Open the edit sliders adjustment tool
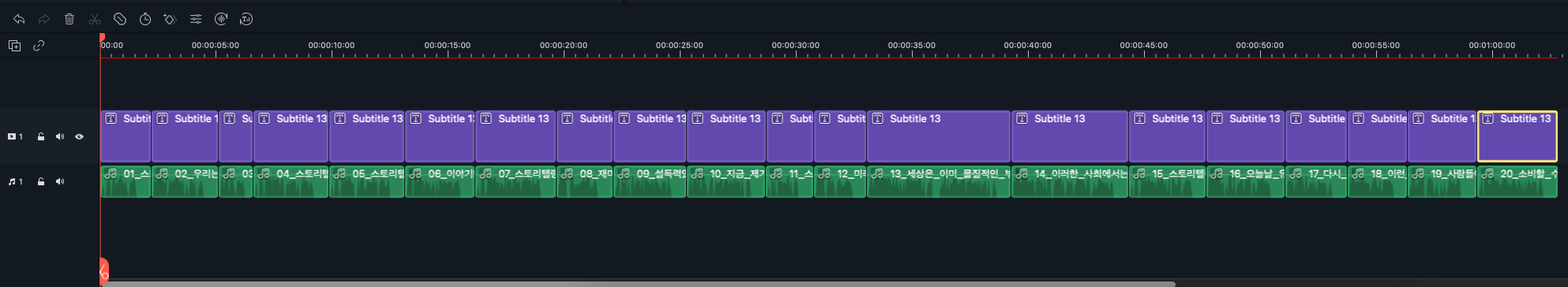Image resolution: width=1568 pixels, height=287 pixels. tap(196, 19)
